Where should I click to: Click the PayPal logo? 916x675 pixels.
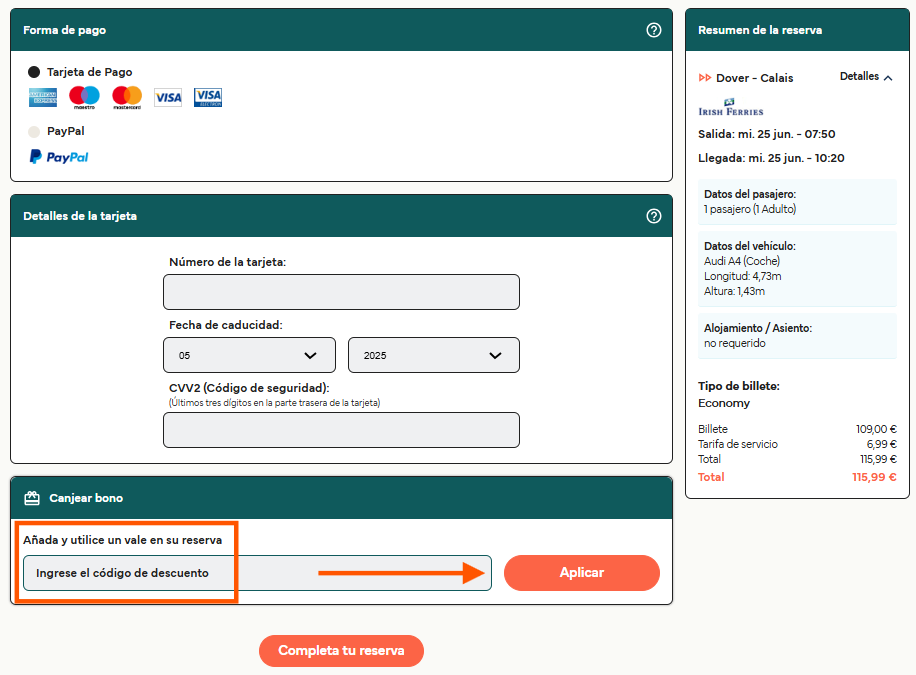point(59,157)
